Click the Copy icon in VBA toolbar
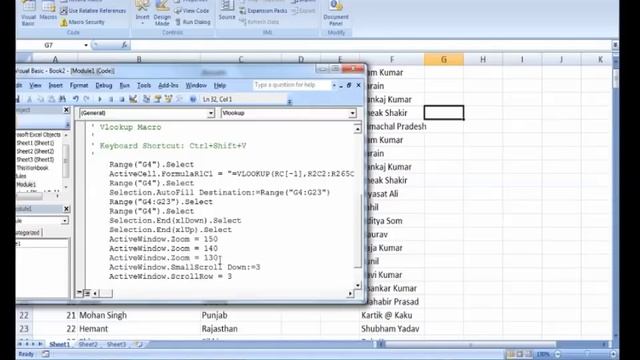The image size is (640, 360). coord(40,99)
